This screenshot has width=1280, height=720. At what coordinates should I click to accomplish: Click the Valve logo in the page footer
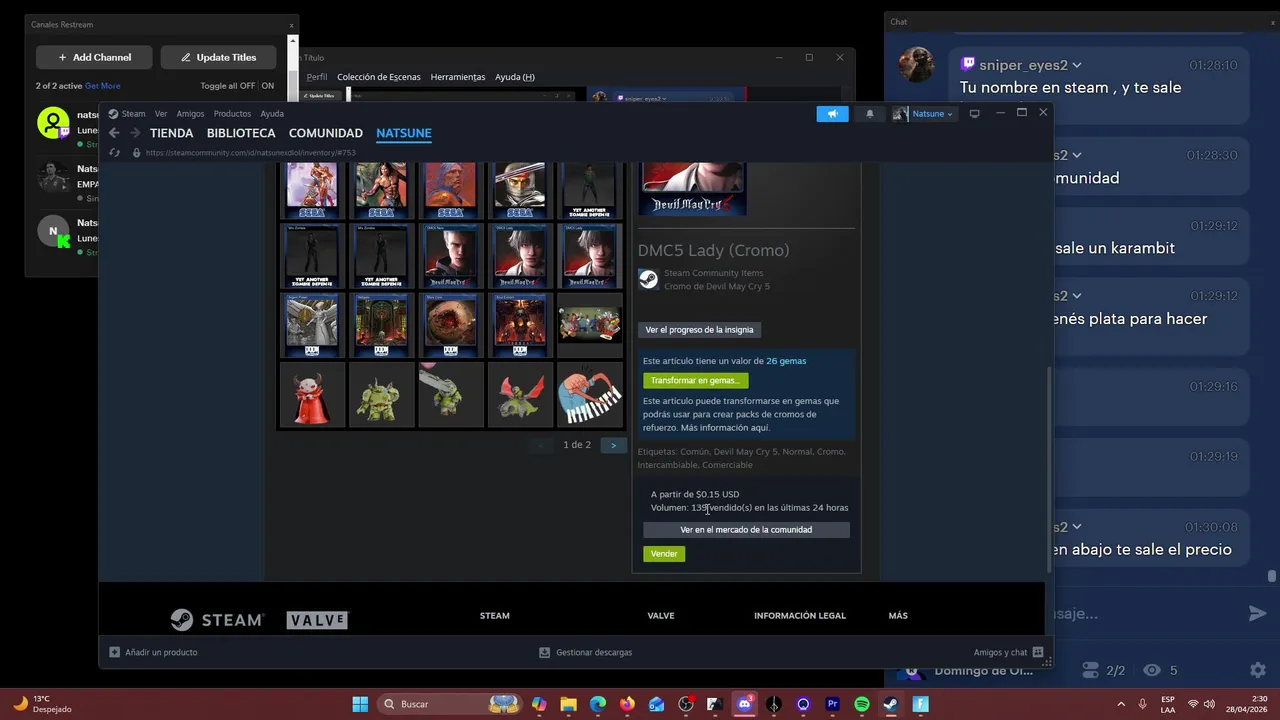[317, 620]
